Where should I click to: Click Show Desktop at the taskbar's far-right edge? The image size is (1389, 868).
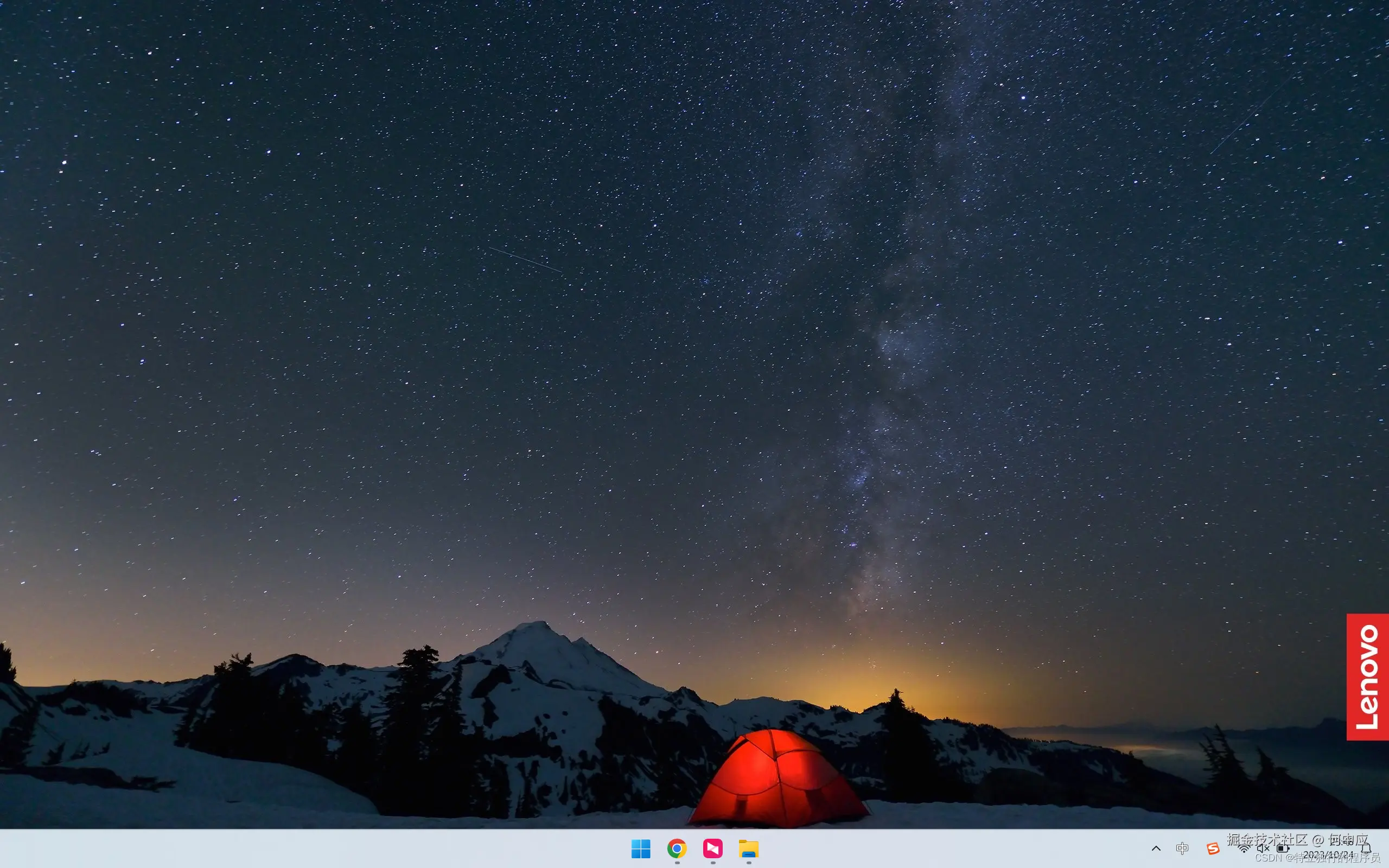tap(1386, 848)
